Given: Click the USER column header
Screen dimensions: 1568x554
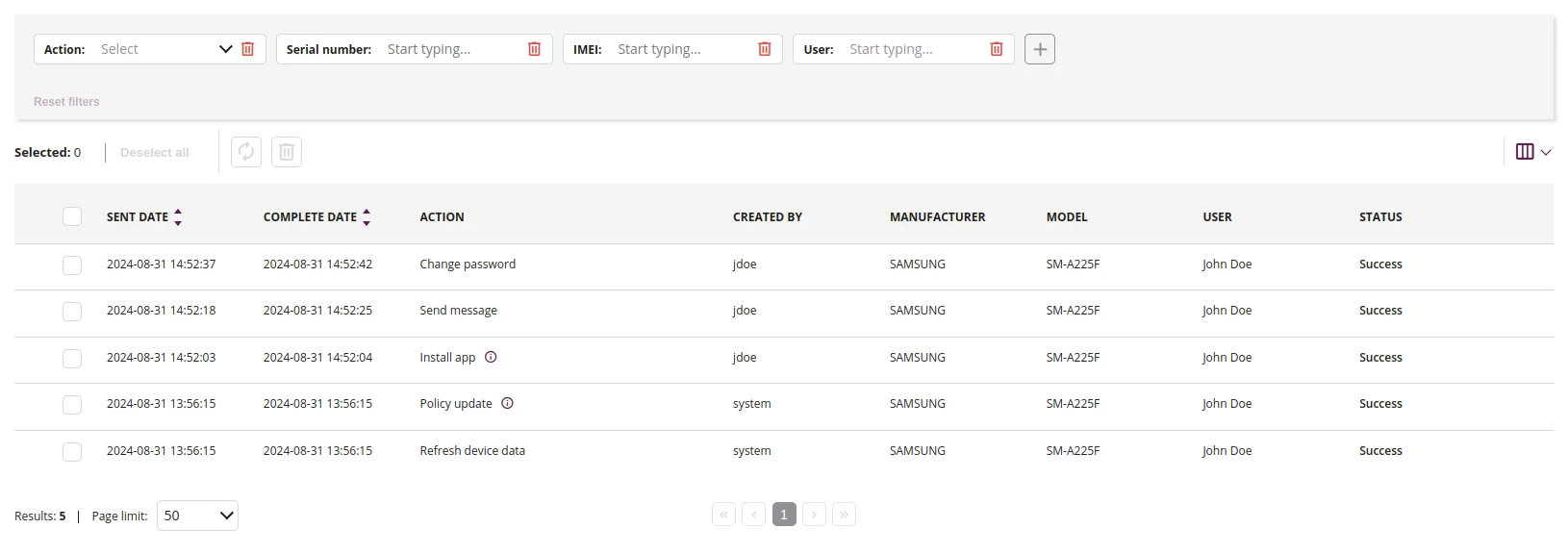Looking at the screenshot, I should click(1217, 217).
